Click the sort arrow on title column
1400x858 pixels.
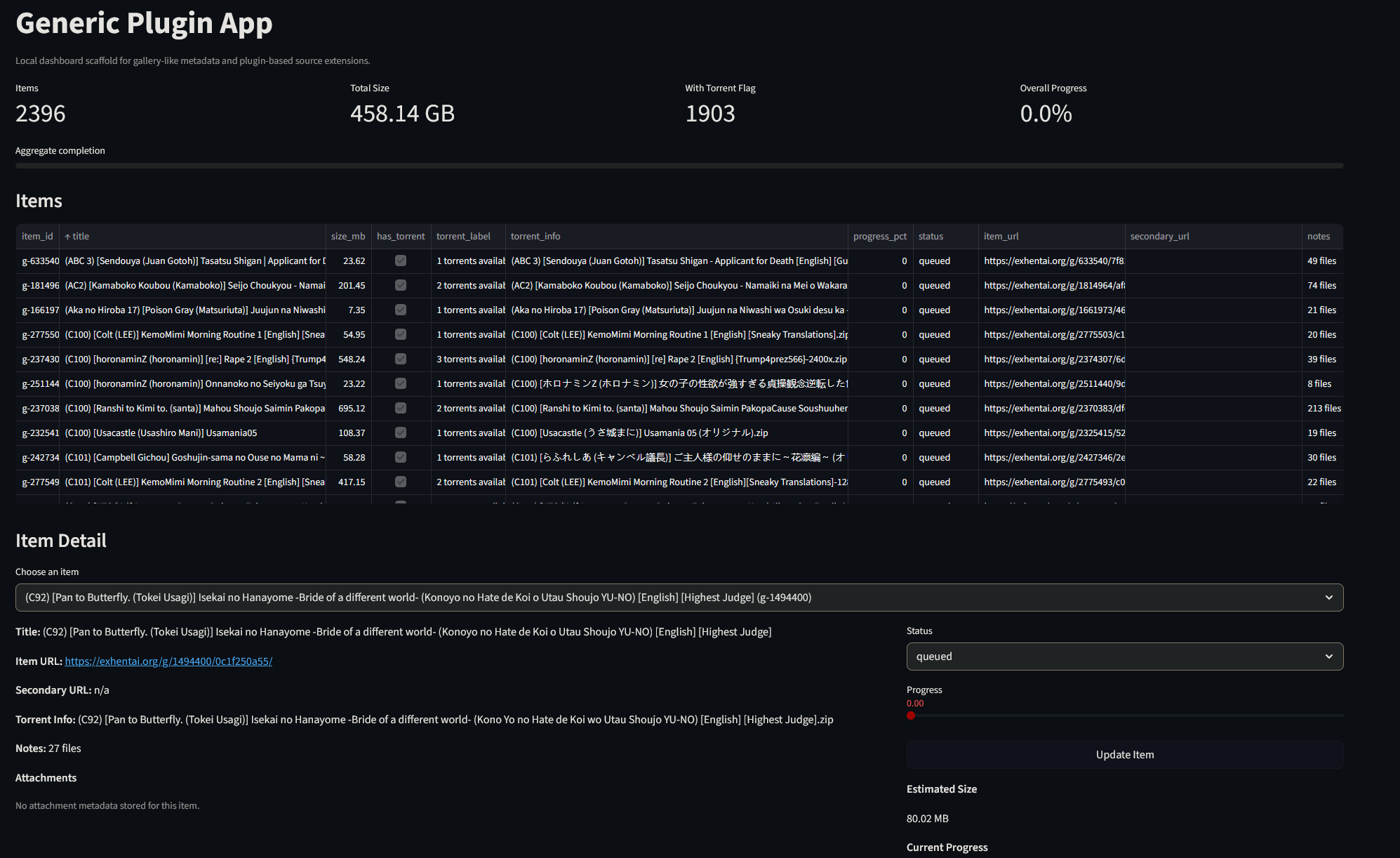point(68,237)
